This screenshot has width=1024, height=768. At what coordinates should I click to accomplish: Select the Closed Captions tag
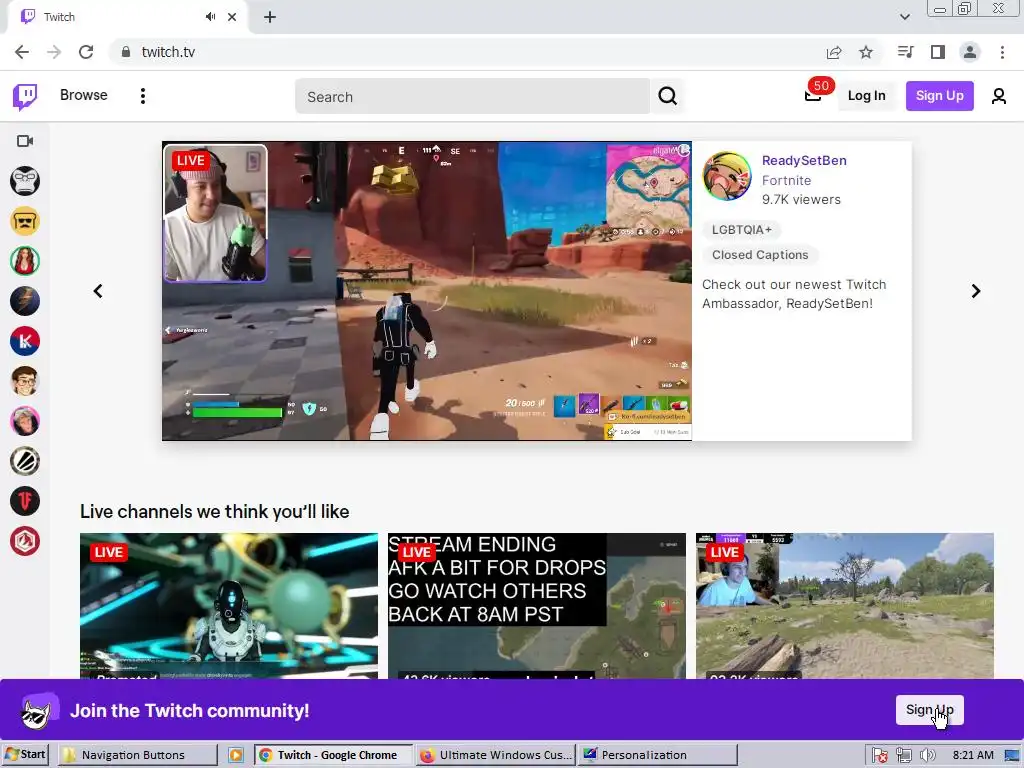point(760,255)
